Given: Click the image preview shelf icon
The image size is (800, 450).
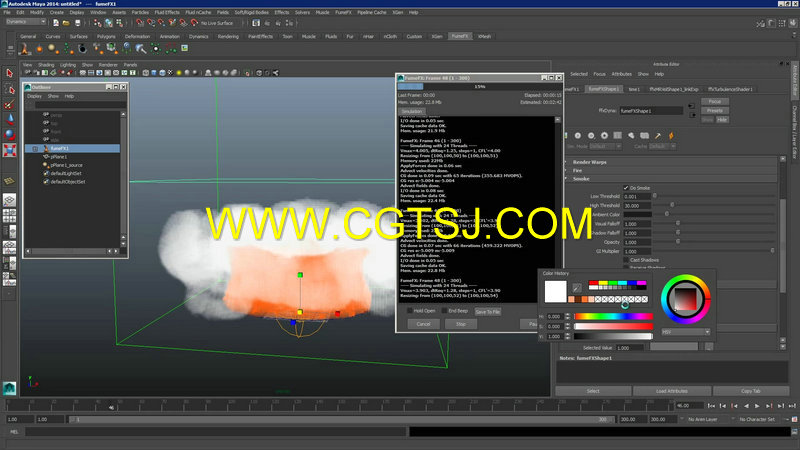Looking at the screenshot, I should pos(185,48).
